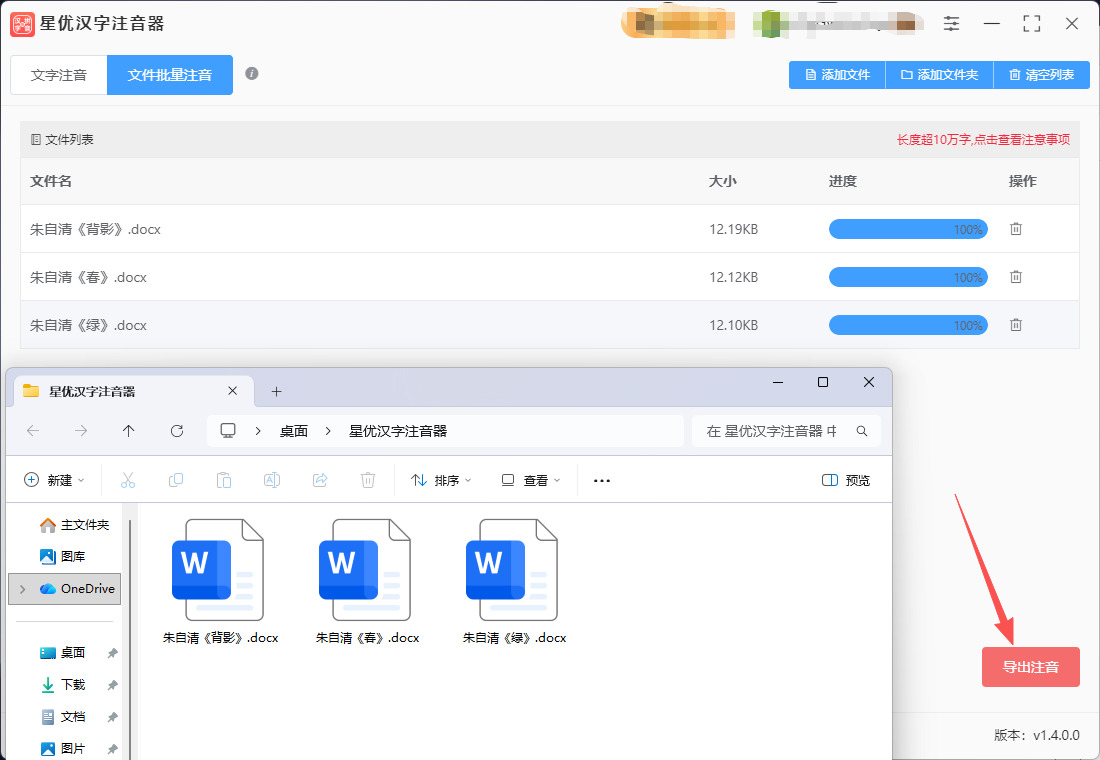Expand the 排序 sort dropdown
This screenshot has height=760, width=1100.
click(x=441, y=480)
